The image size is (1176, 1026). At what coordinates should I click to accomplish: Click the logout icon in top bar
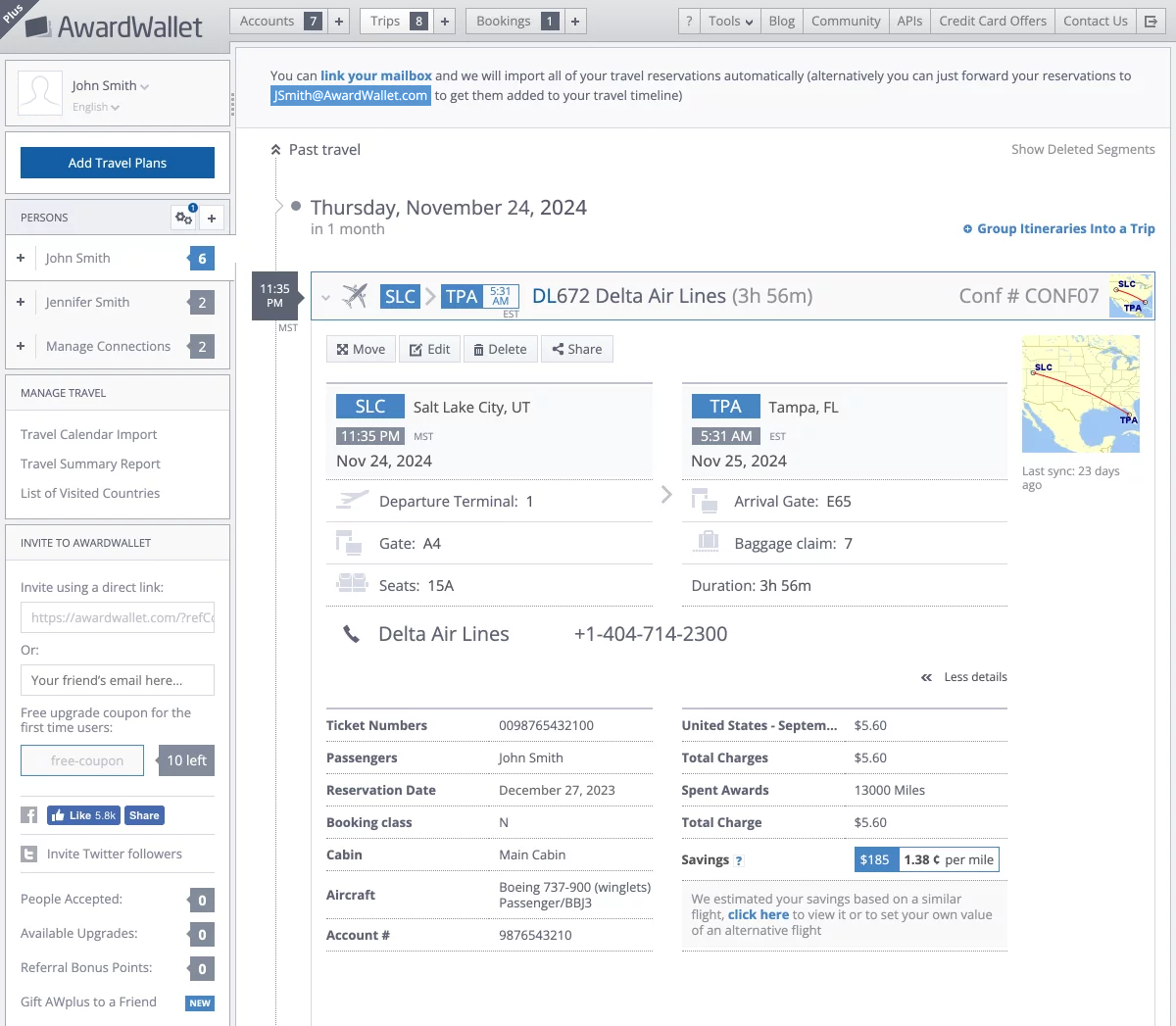[x=1151, y=21]
